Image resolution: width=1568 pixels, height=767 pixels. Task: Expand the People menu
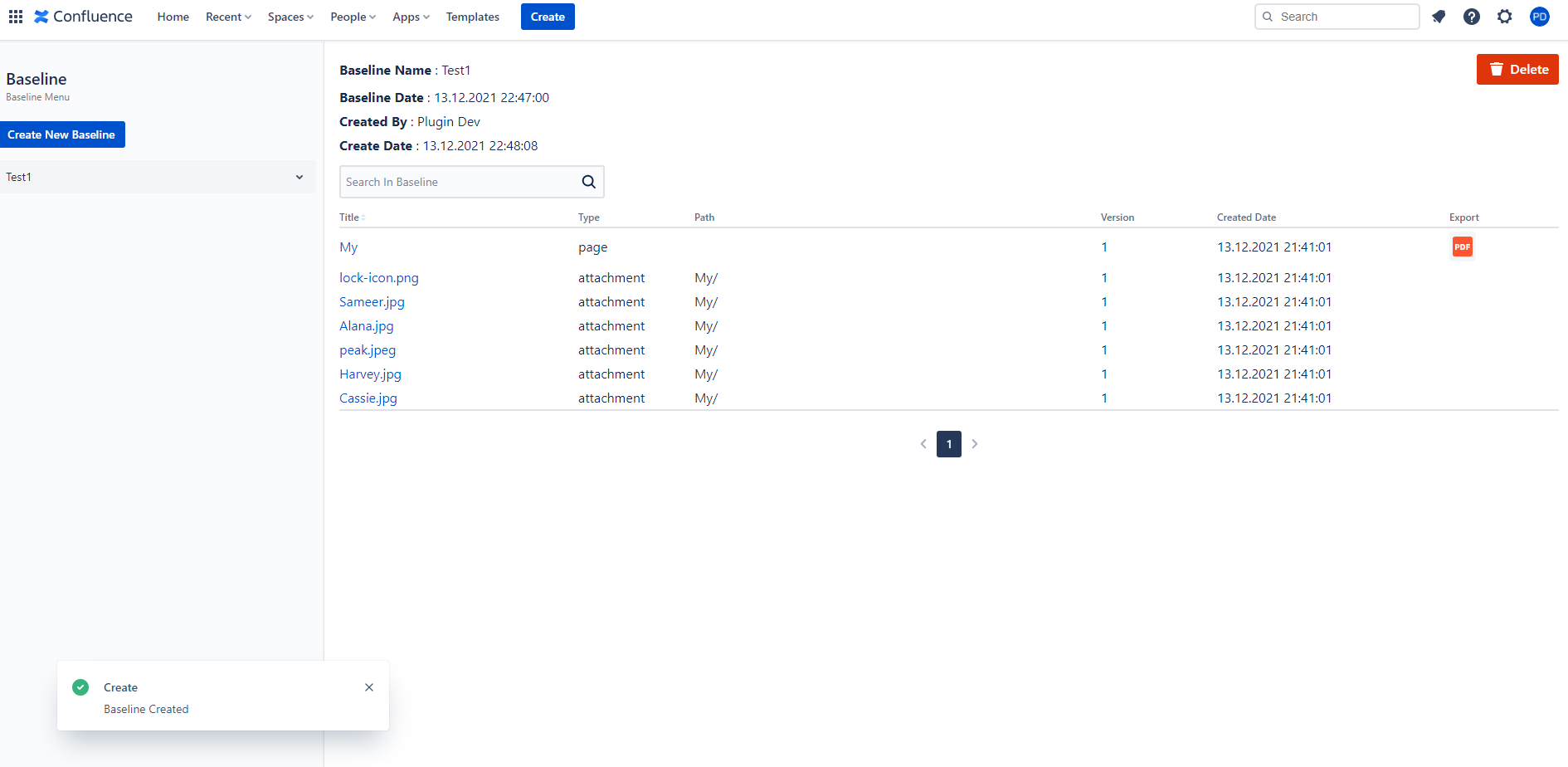click(353, 17)
